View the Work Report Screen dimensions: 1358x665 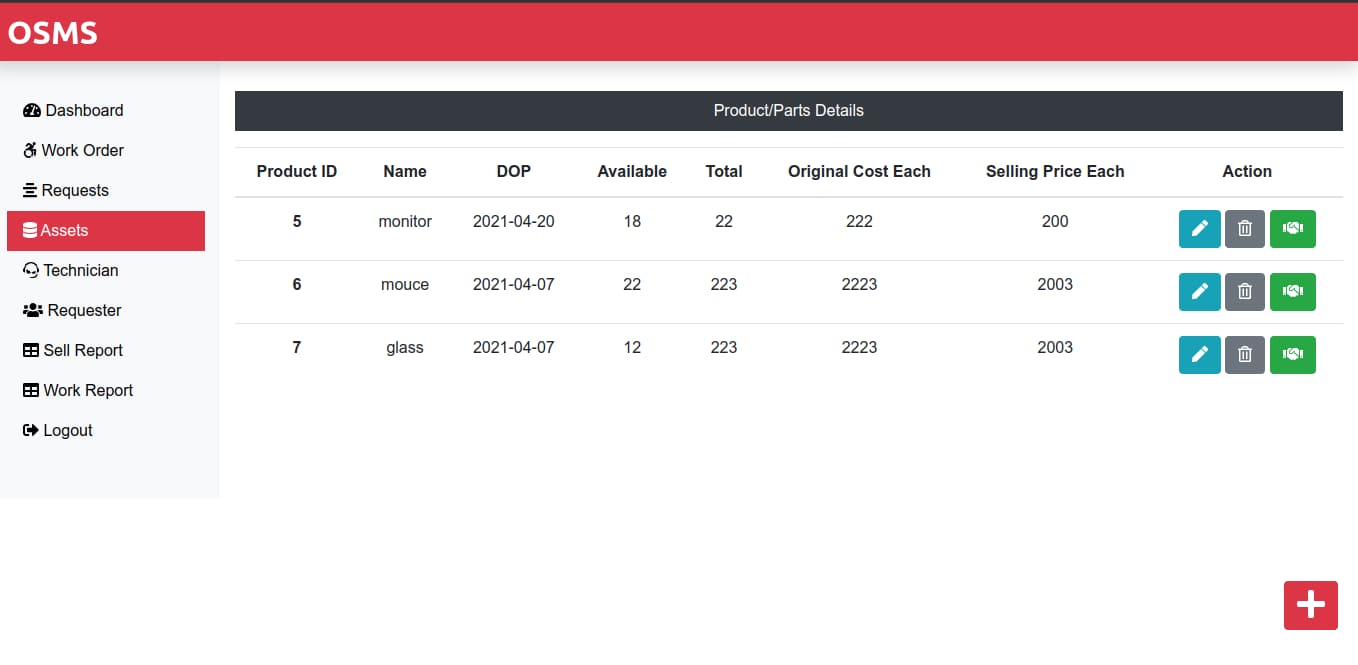[88, 390]
